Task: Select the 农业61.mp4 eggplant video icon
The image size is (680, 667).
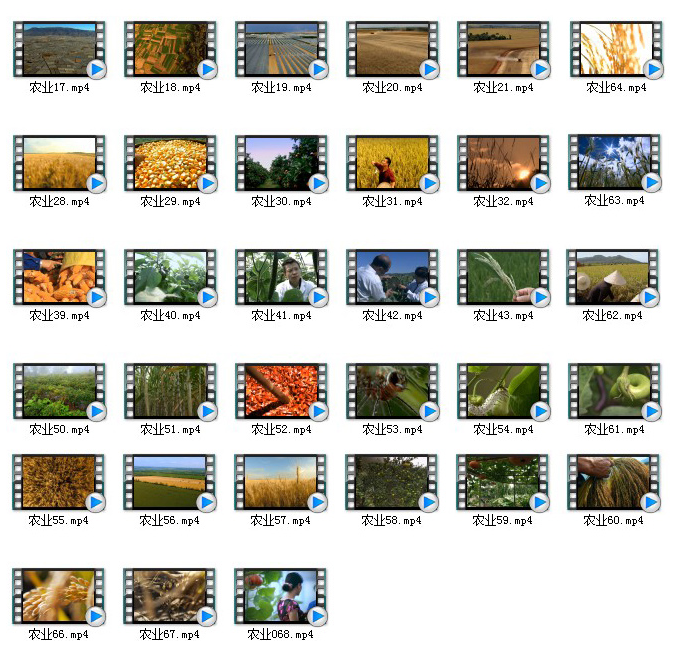Action: tap(615, 392)
